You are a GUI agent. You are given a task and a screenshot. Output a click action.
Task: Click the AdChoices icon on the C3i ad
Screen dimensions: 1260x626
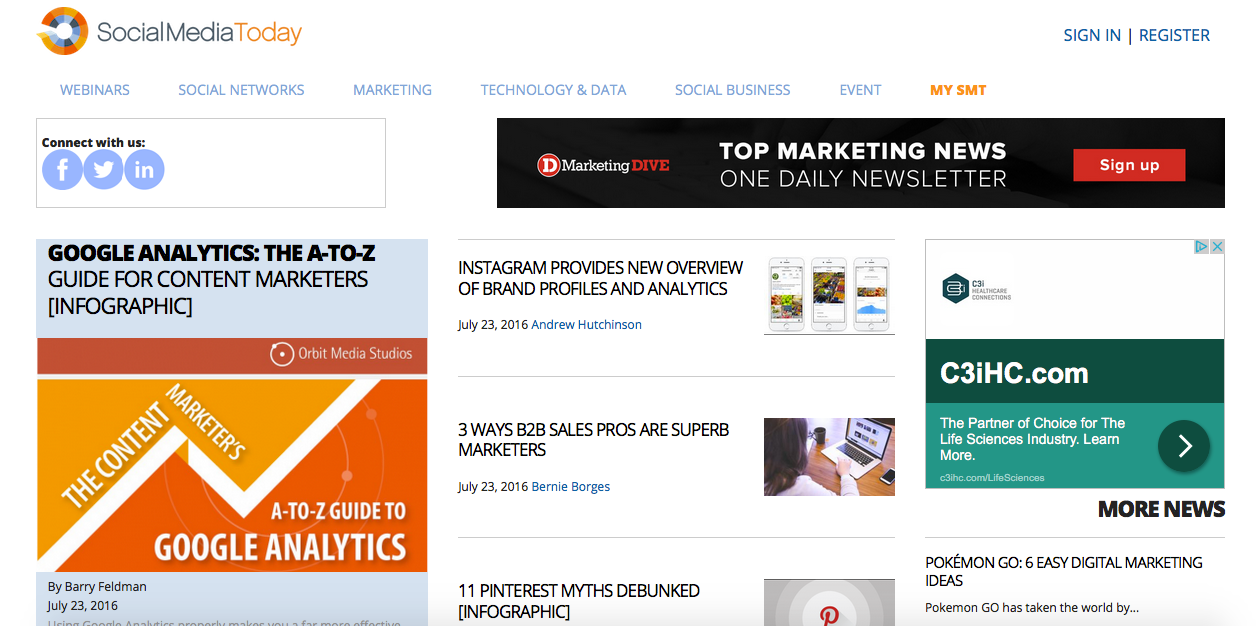[1203, 247]
